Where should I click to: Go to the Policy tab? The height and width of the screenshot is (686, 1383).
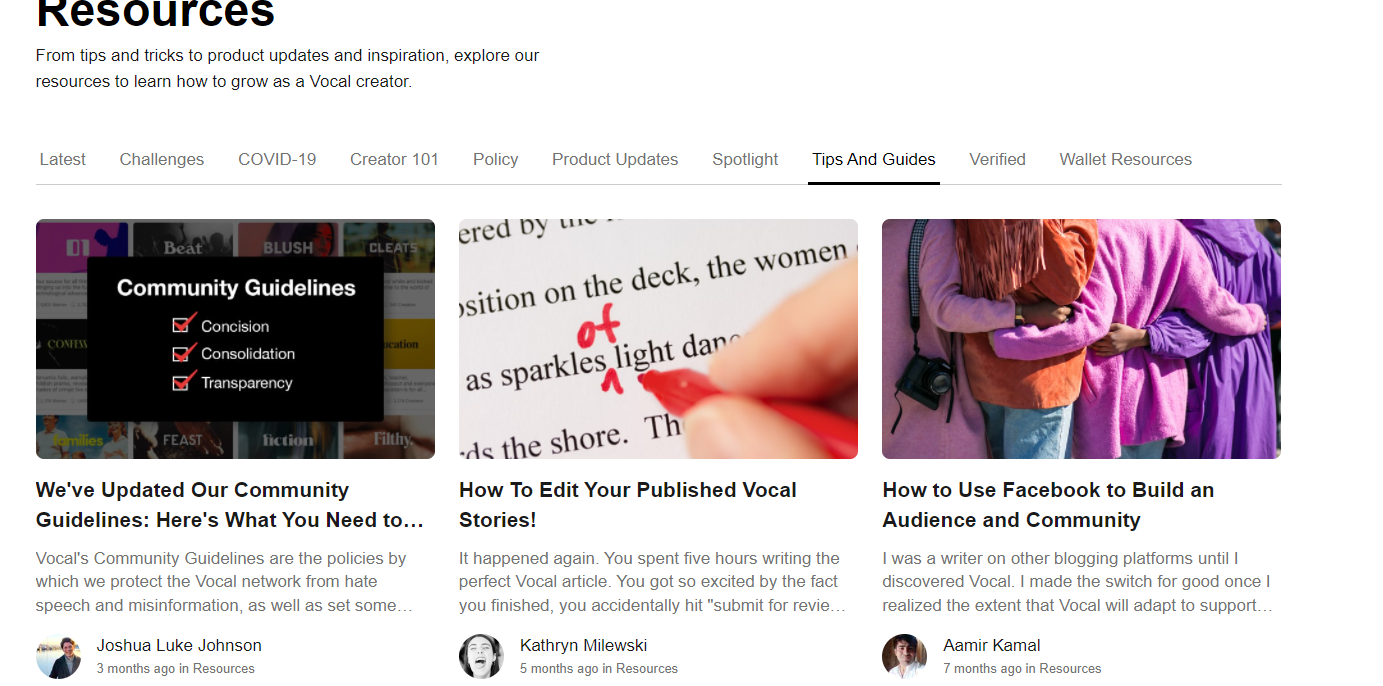coord(496,159)
